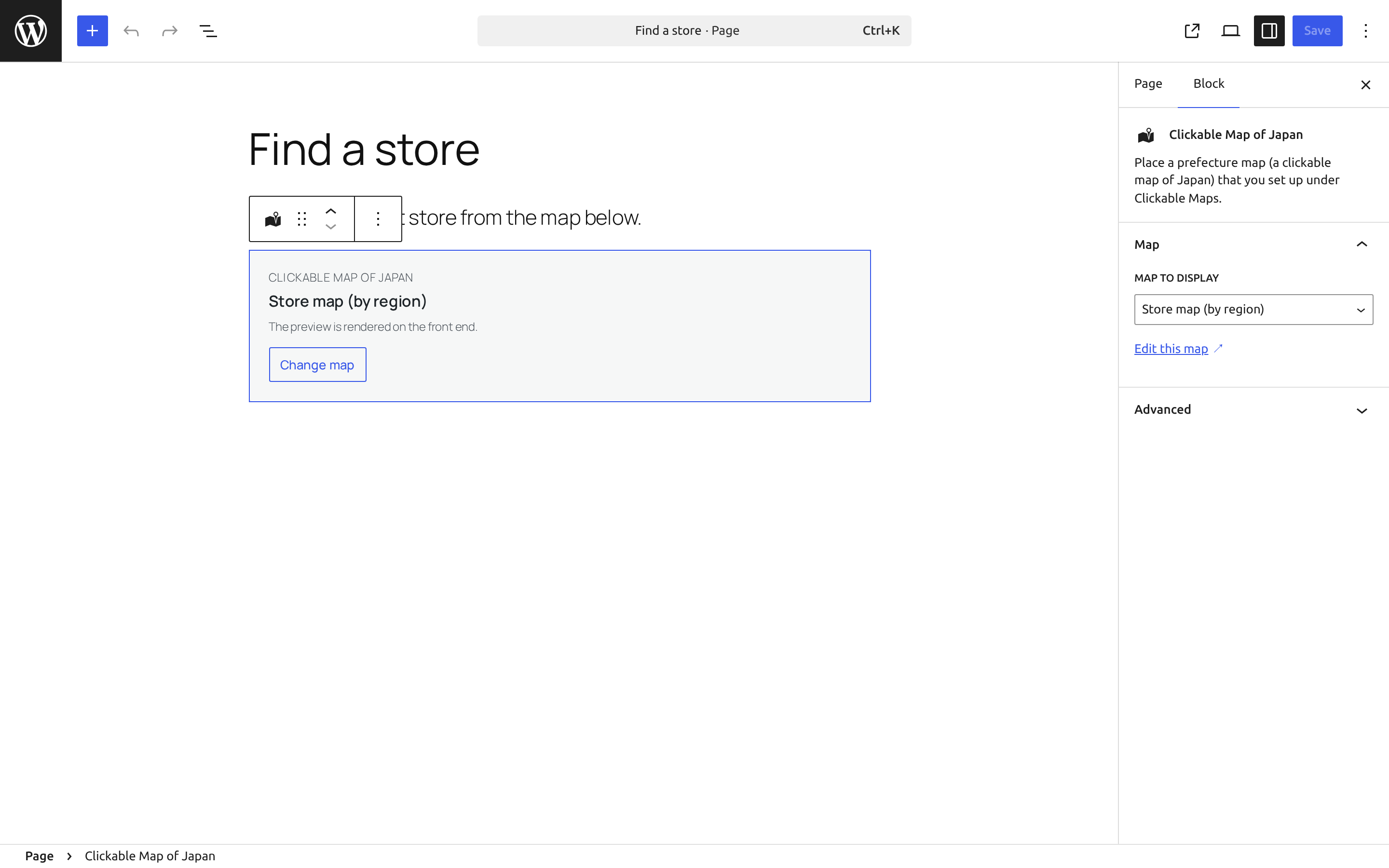Screen dimensions: 1389x868
Task: Toggle the settings sidebar panel
Action: pos(1269,31)
